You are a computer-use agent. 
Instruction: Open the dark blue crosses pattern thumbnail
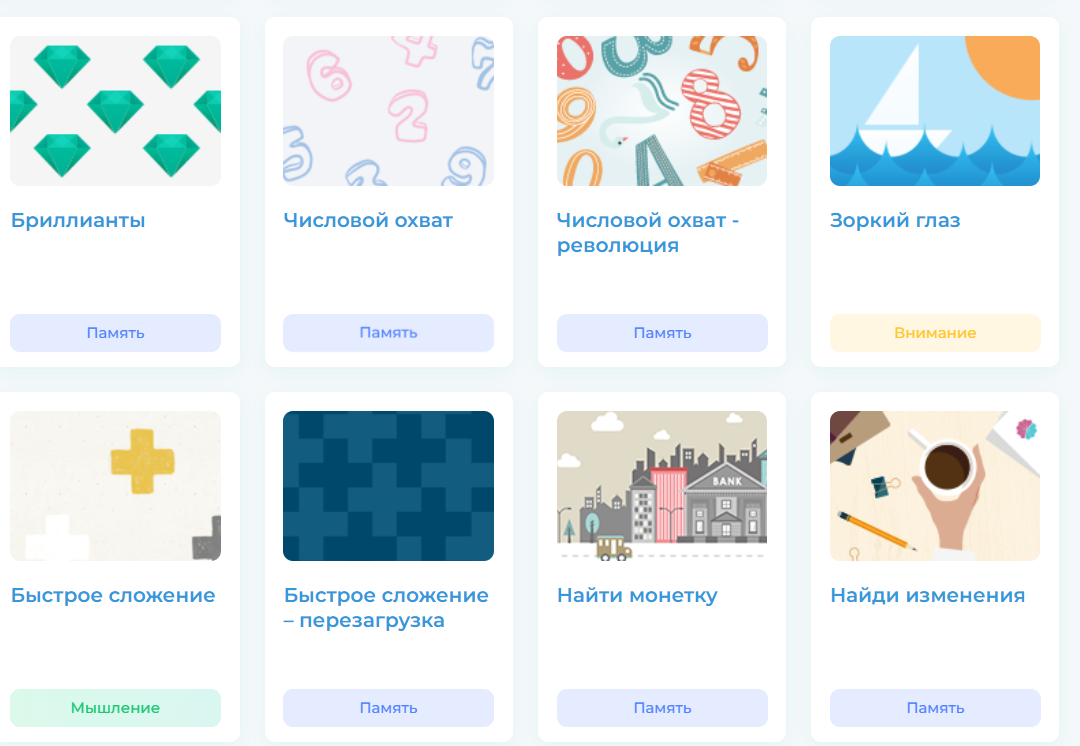click(x=388, y=486)
